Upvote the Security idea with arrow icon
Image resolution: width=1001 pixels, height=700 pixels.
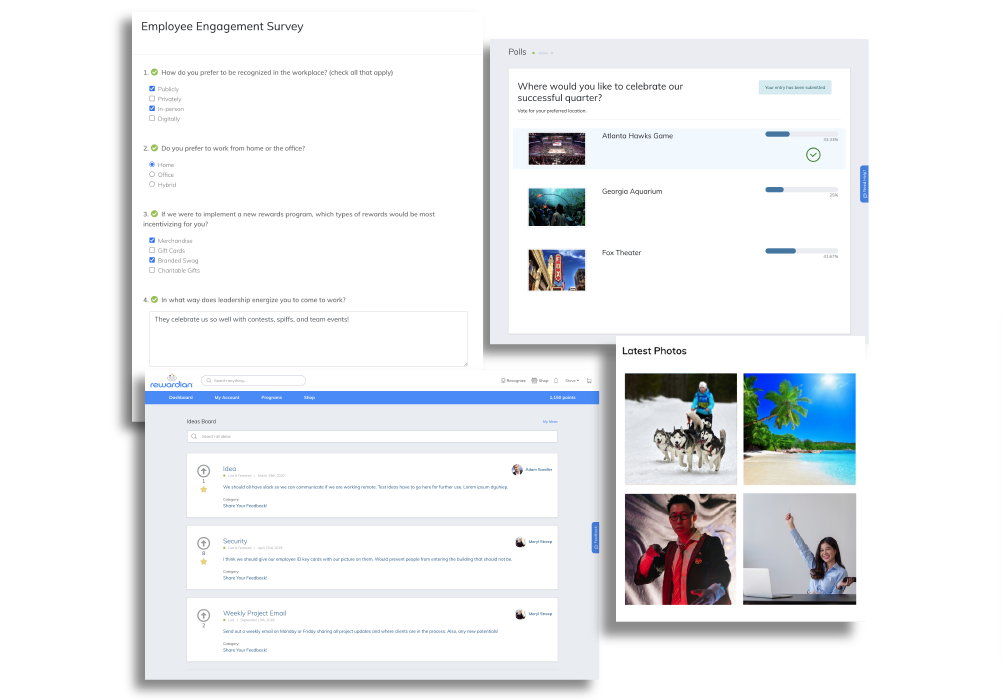(x=203, y=543)
